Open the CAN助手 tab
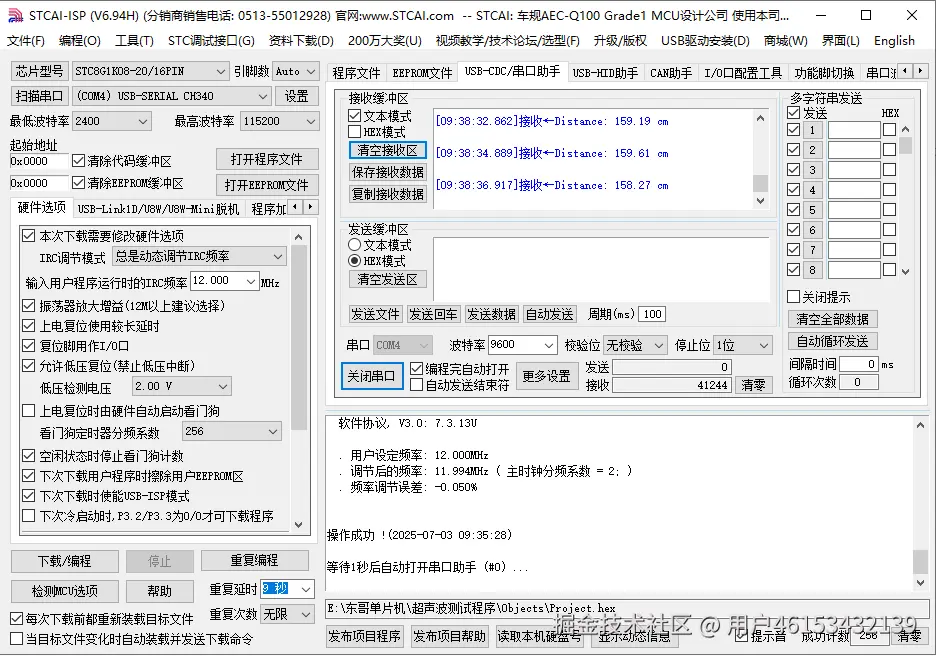This screenshot has height=657, width=936. pyautogui.click(x=670, y=73)
